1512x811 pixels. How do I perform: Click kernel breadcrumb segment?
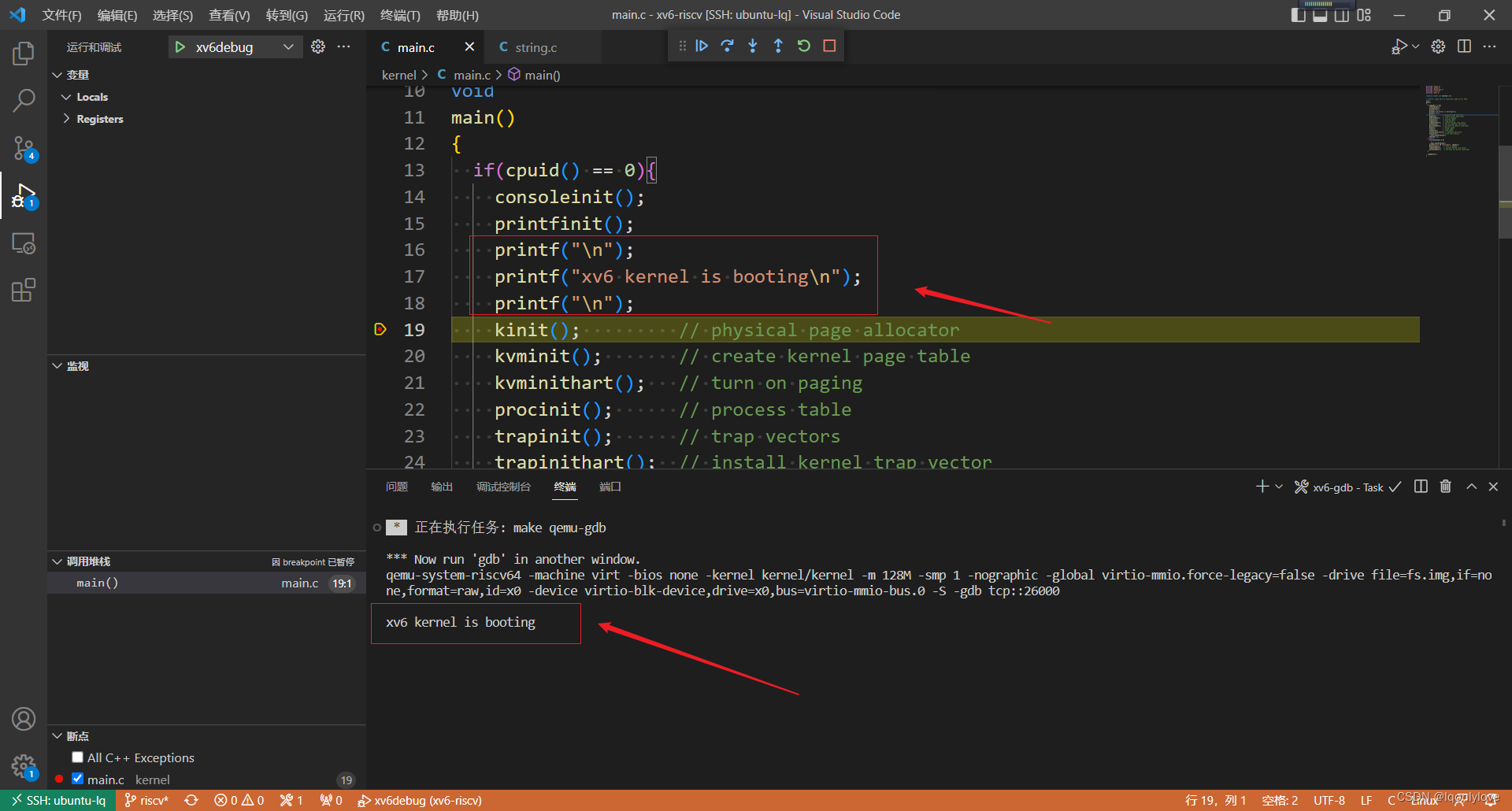[398, 75]
